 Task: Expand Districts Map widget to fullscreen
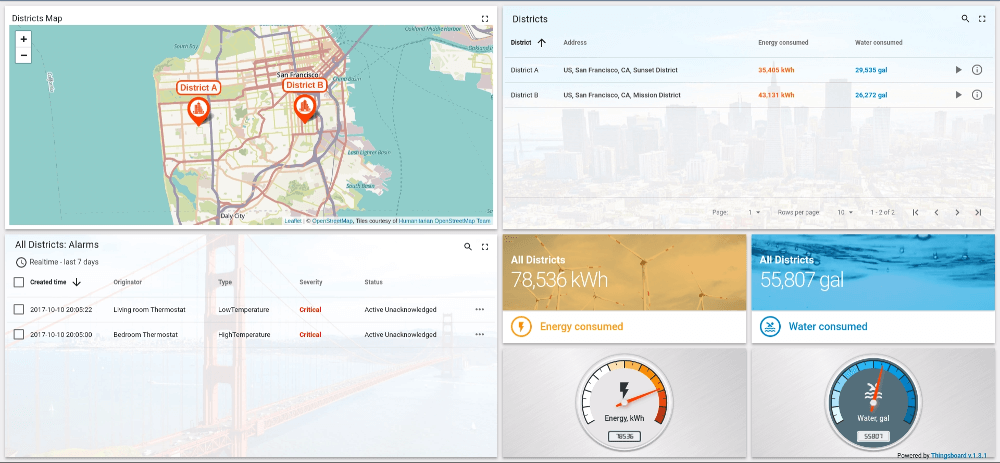(x=485, y=18)
